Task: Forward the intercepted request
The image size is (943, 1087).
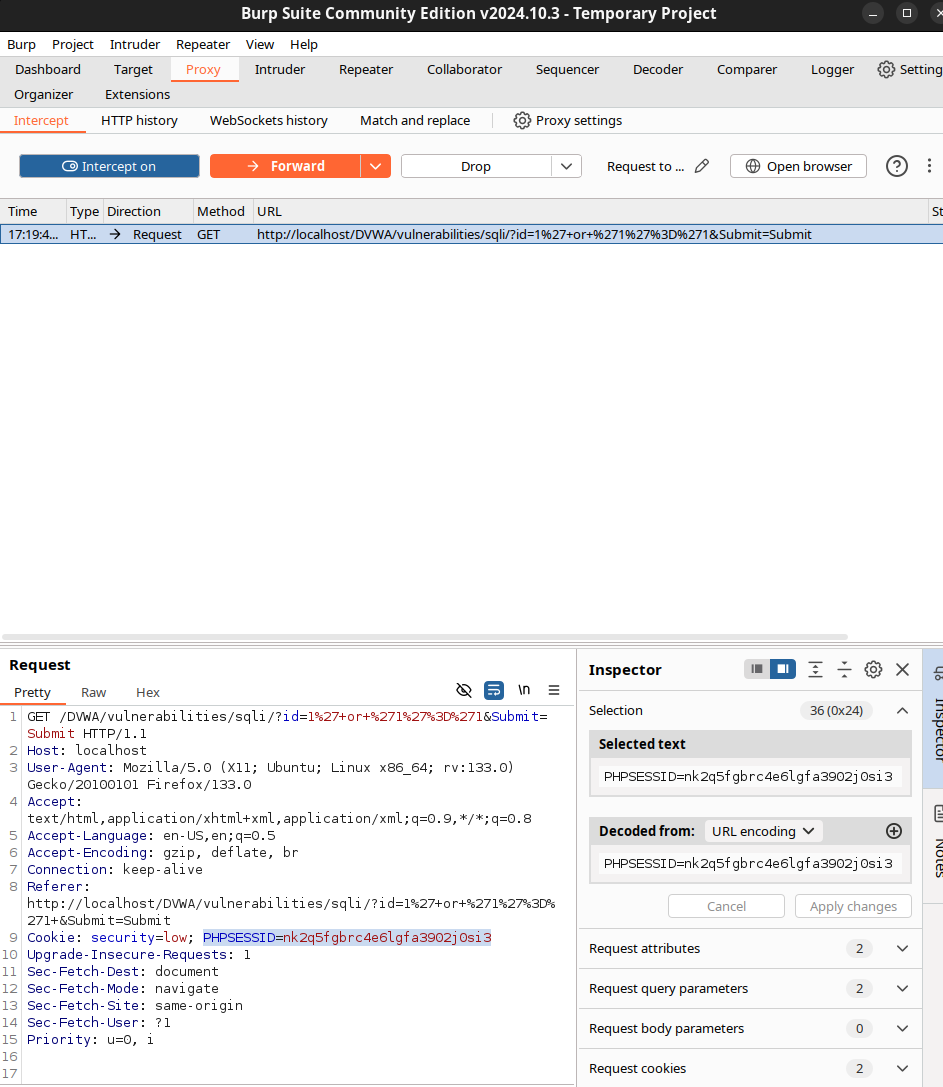Action: pyautogui.click(x=285, y=166)
